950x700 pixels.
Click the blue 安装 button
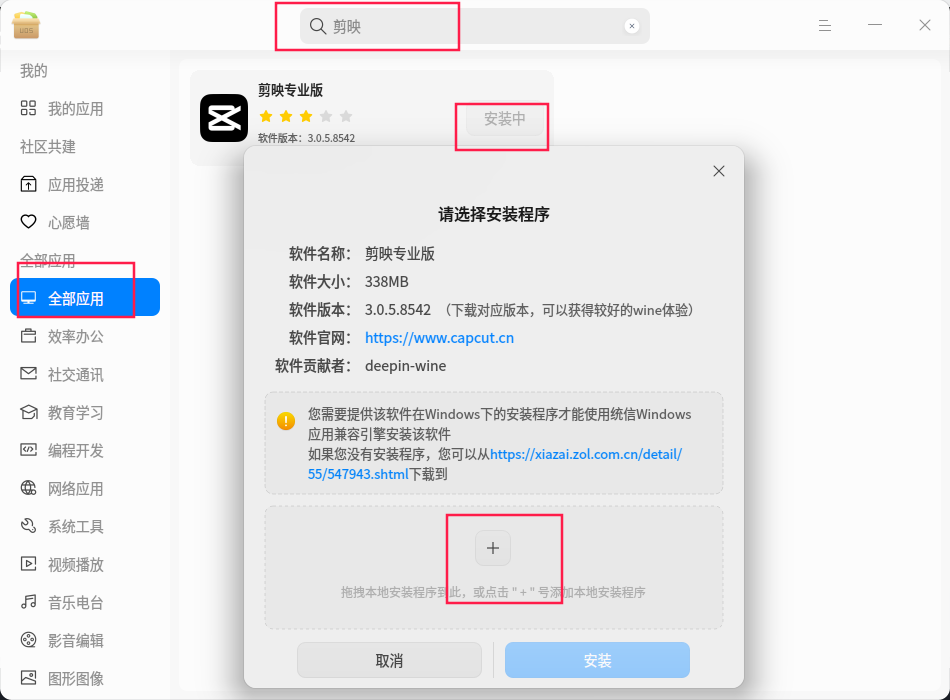(x=597, y=660)
